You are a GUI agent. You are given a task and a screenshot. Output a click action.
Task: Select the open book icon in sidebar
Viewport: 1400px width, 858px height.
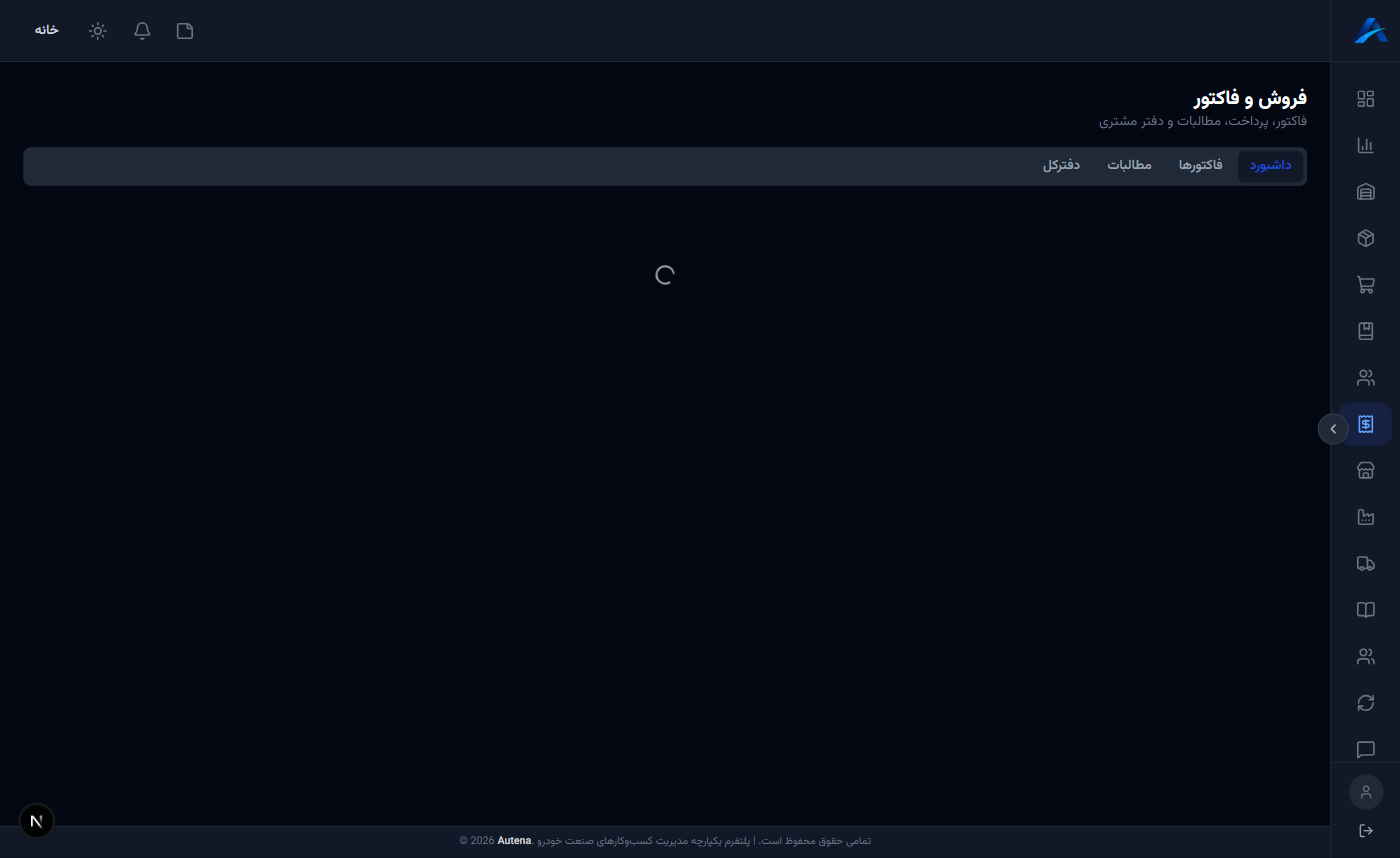[x=1365, y=610]
